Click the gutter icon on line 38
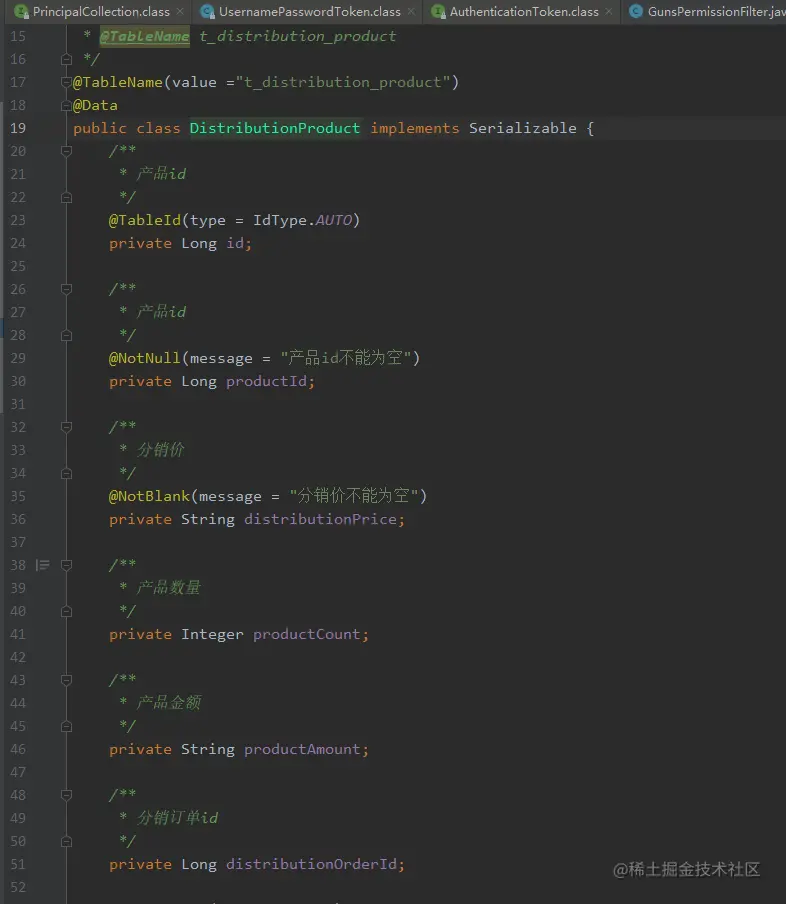Viewport: 786px width, 904px height. coord(43,565)
